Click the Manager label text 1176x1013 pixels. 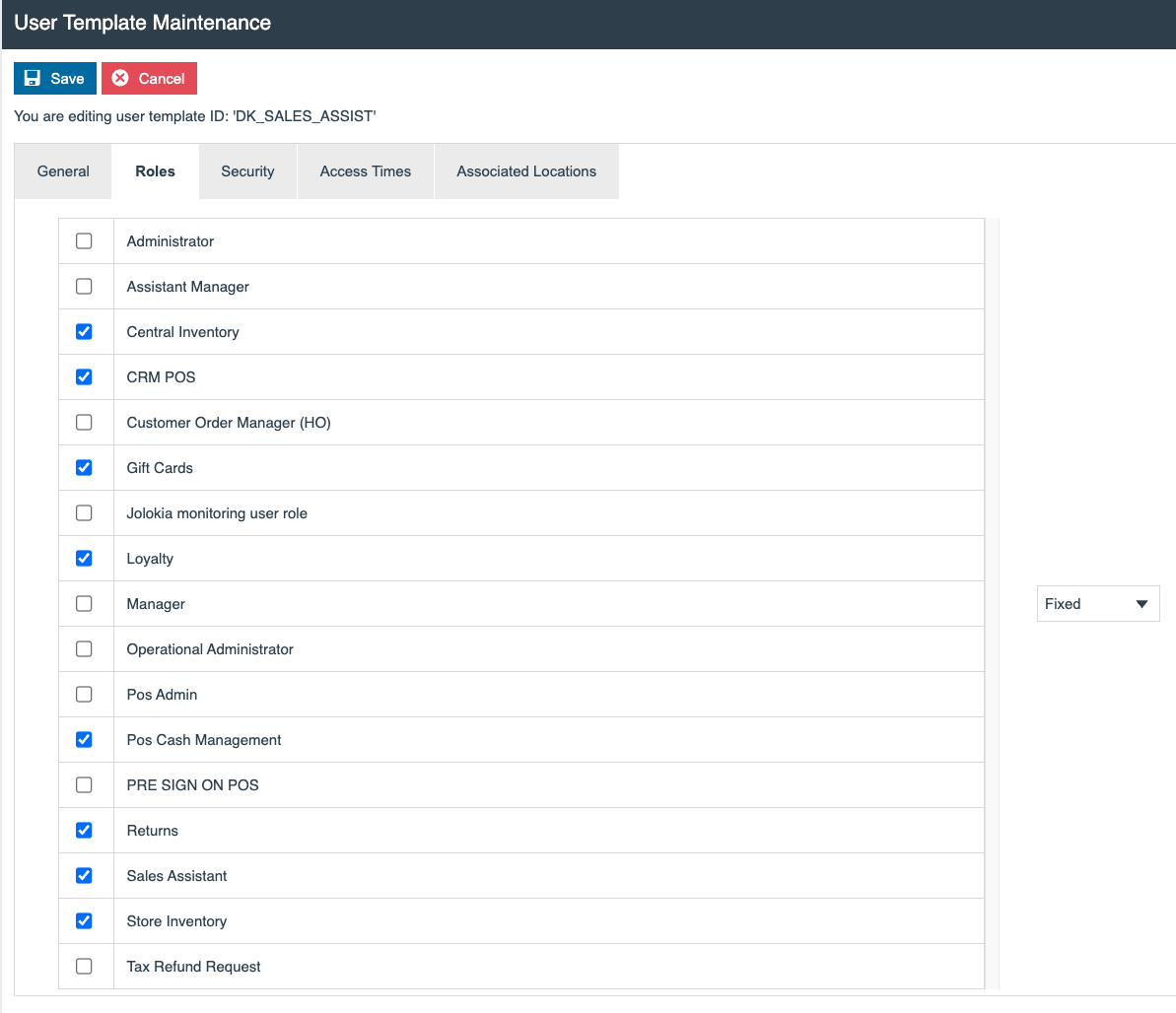coord(156,604)
